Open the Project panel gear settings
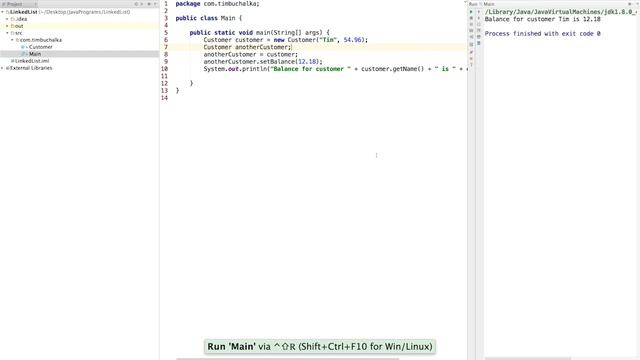This screenshot has width=640, height=360. [149, 4]
